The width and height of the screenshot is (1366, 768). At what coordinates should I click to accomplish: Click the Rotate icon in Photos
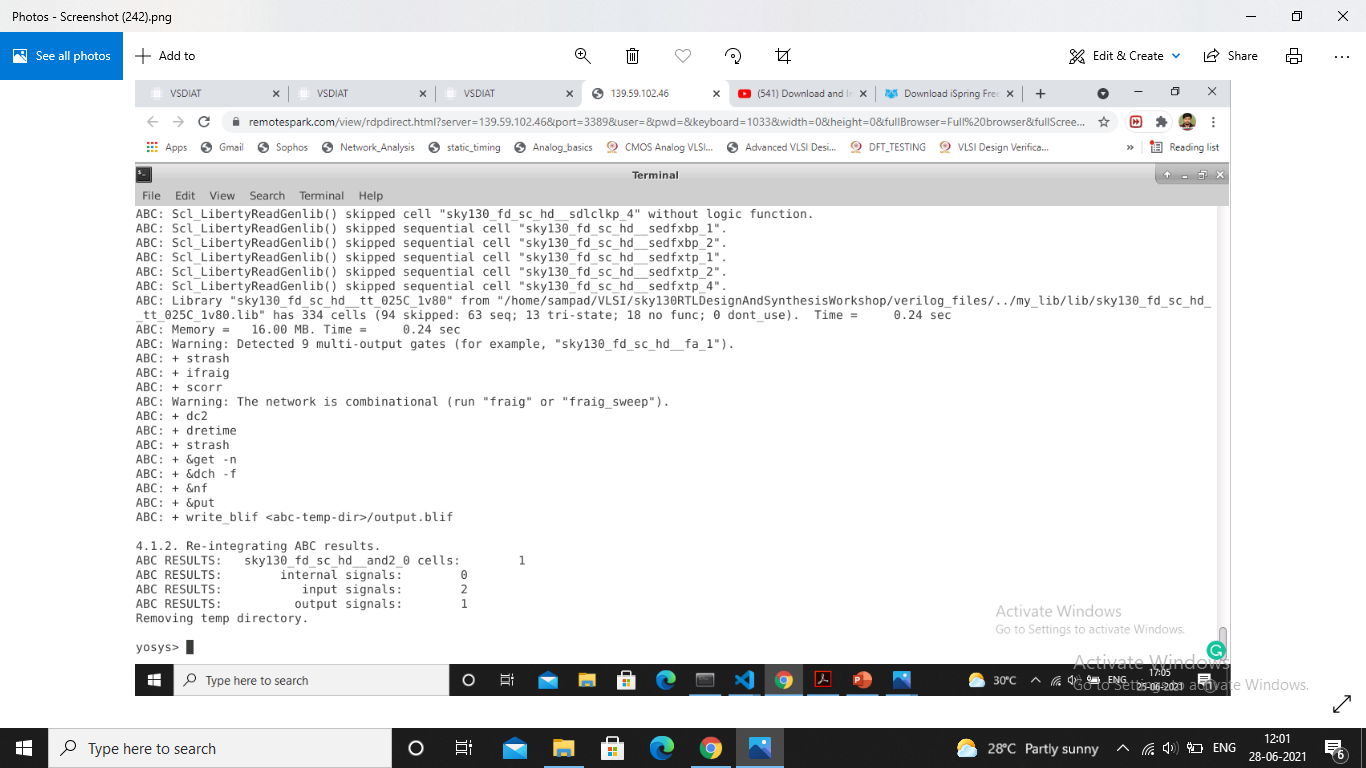733,56
